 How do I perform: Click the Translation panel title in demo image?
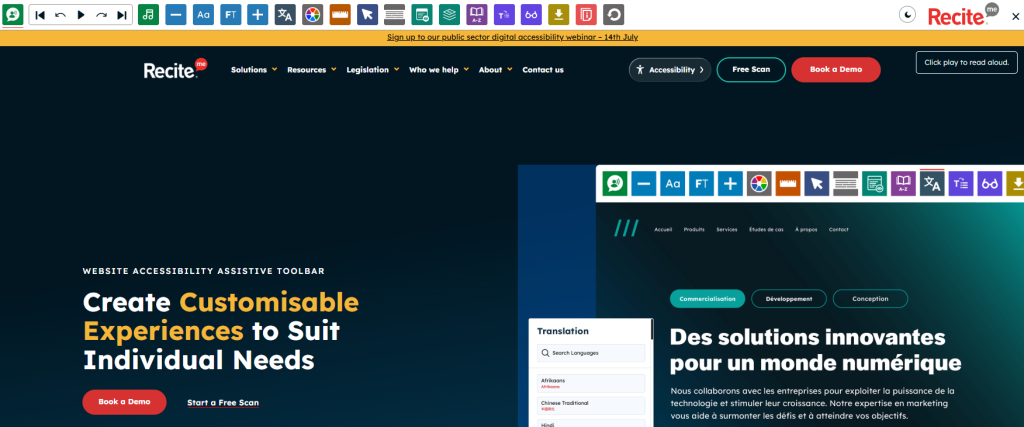[x=563, y=331]
